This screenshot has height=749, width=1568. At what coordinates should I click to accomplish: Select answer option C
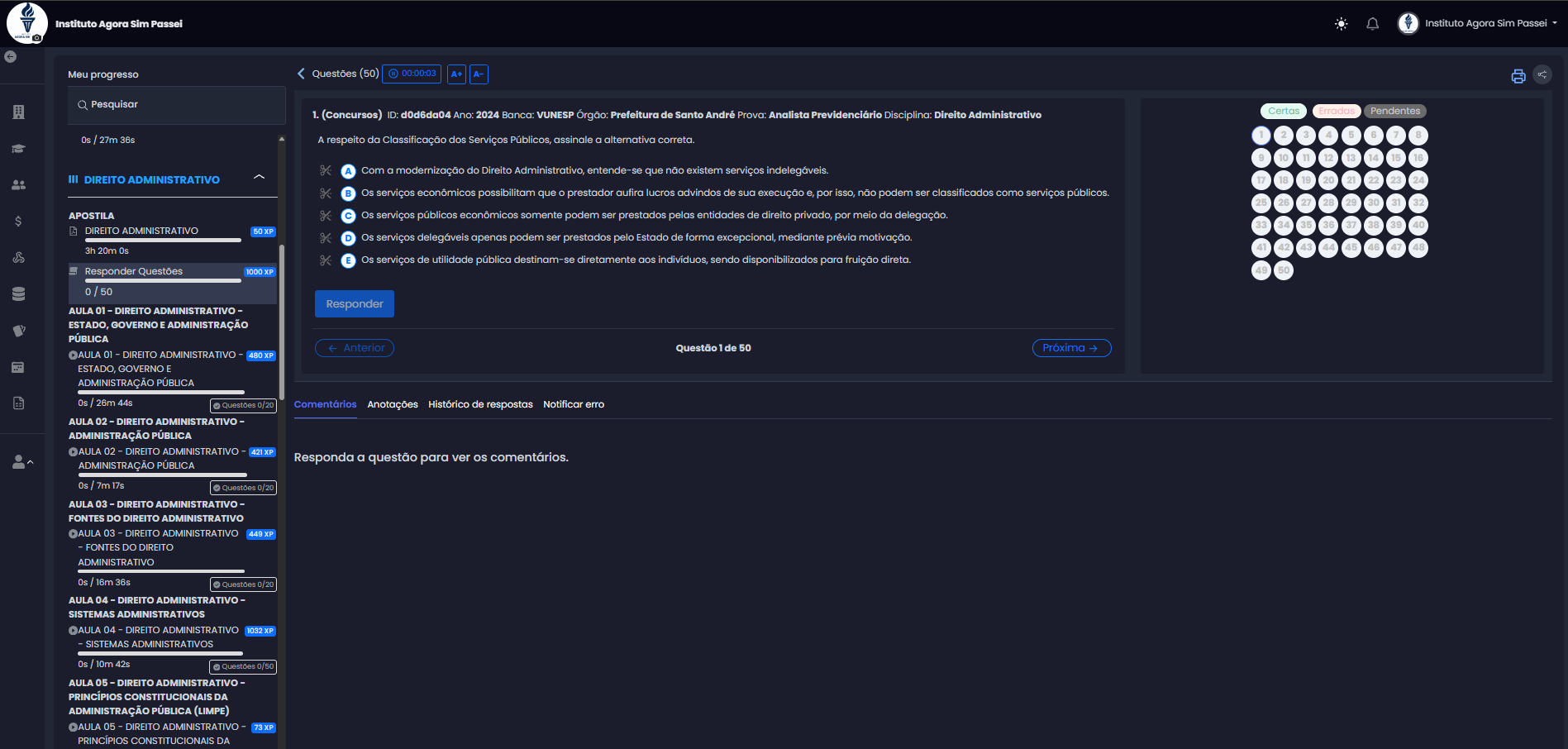pos(349,216)
